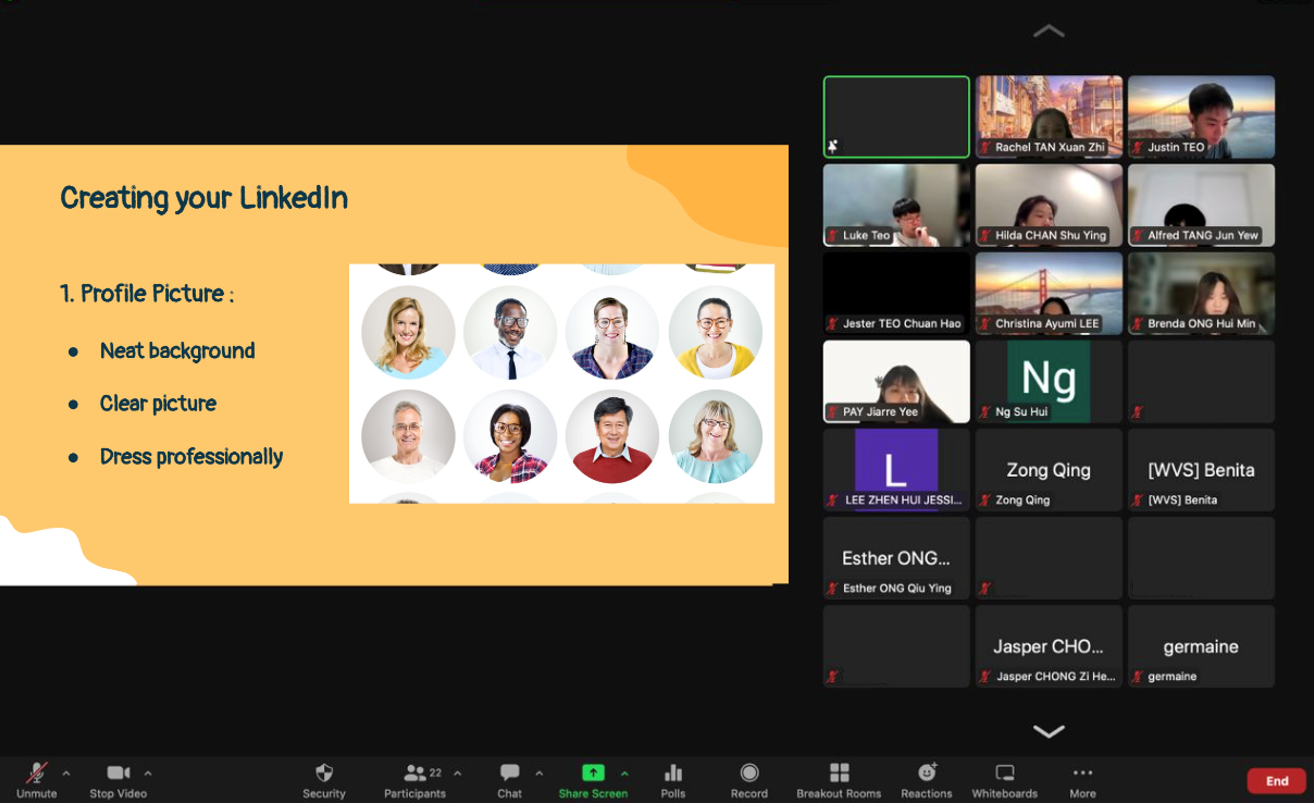Click the red End button
The image size is (1314, 803).
(1277, 781)
